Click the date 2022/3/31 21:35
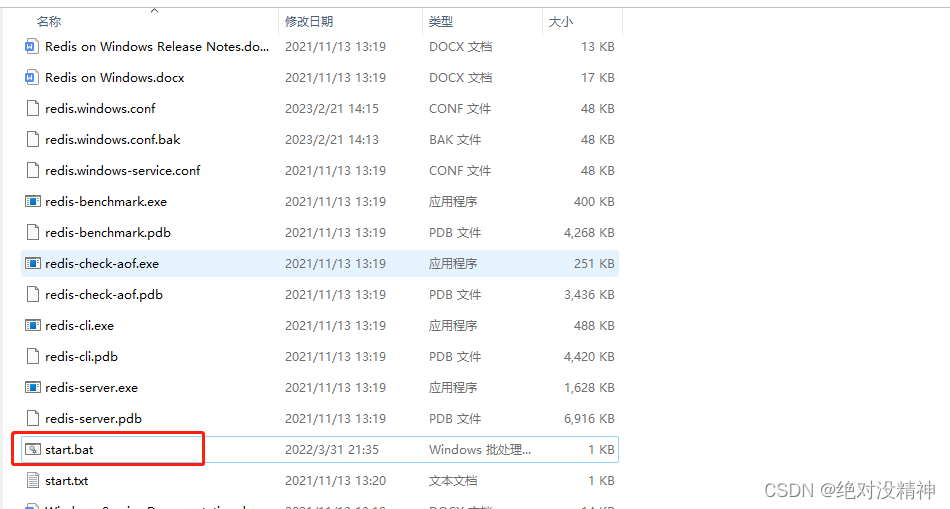 [331, 450]
